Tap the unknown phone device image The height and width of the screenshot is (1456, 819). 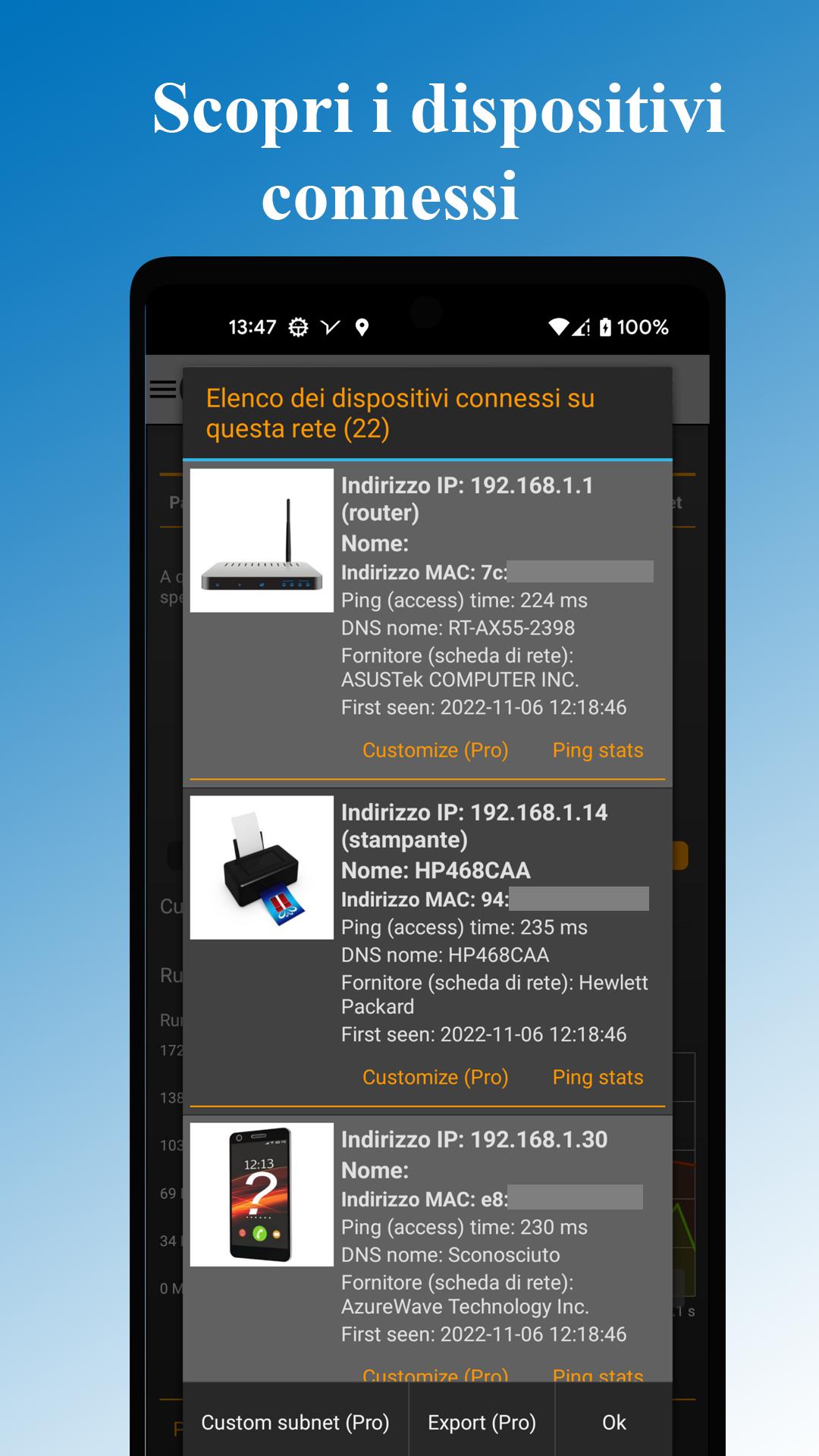click(262, 1194)
